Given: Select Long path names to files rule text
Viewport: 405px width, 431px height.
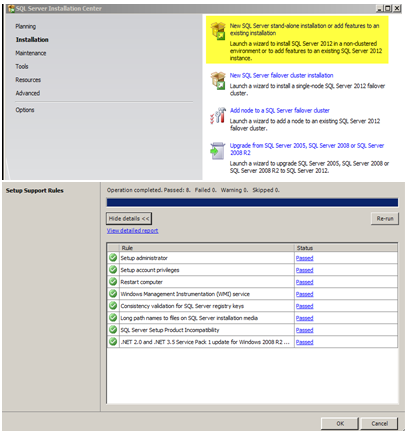Looking at the screenshot, I should [x=189, y=318].
